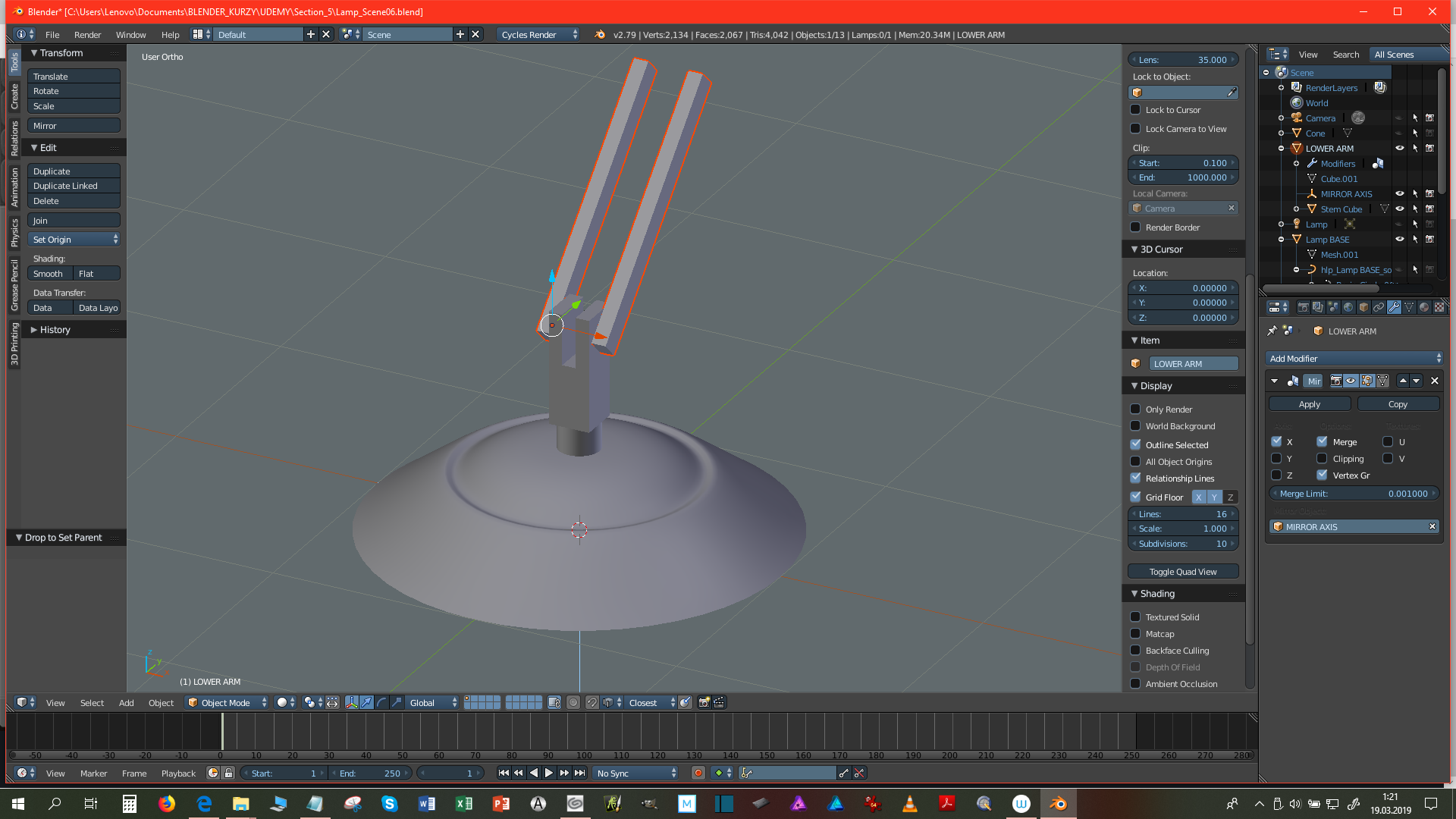The height and width of the screenshot is (819, 1456).
Task: Click OpenGL render animation clapperboard icon
Action: pyautogui.click(x=718, y=702)
